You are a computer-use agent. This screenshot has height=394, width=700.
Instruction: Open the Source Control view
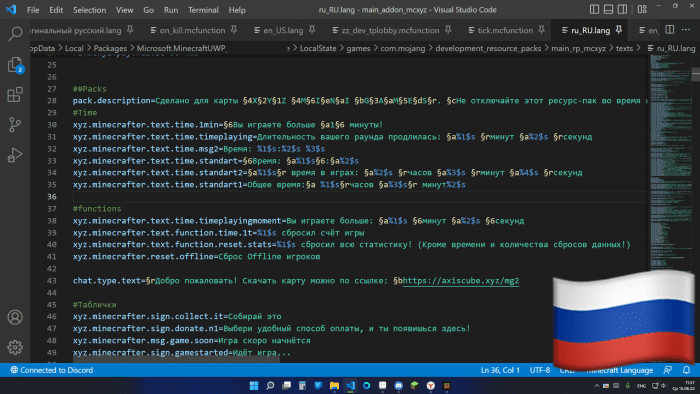[15, 124]
